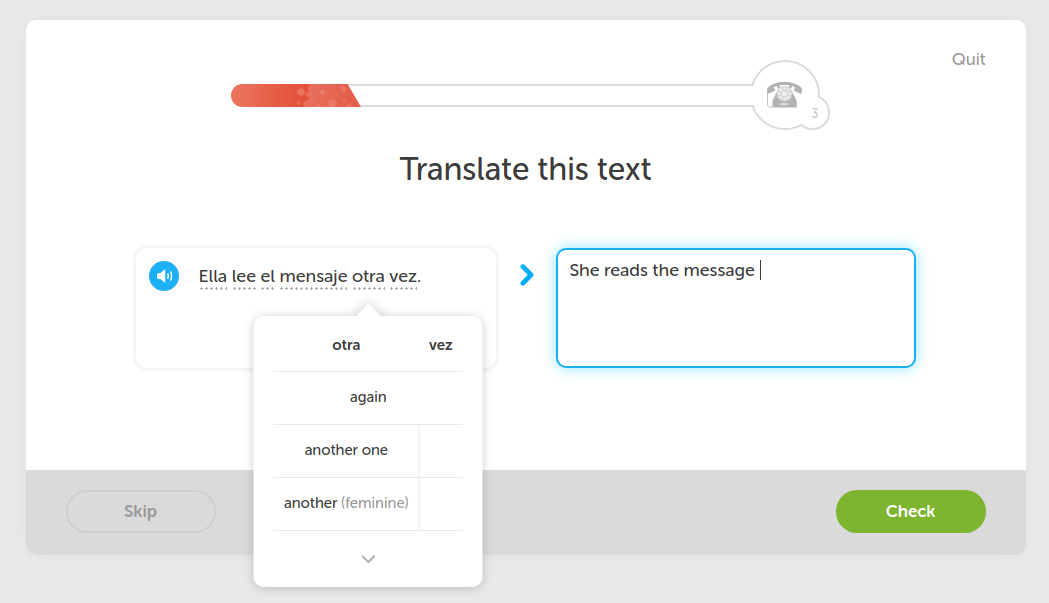Click the number 3 badge beside phone icon
This screenshot has width=1049, height=603.
(815, 113)
